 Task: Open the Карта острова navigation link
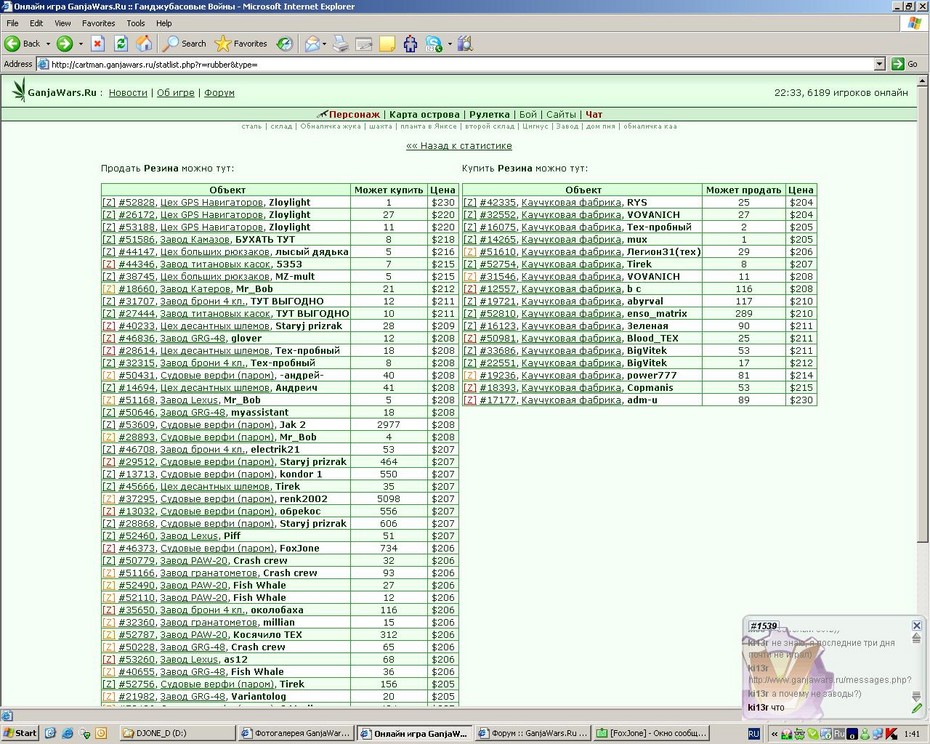pyautogui.click(x=424, y=115)
